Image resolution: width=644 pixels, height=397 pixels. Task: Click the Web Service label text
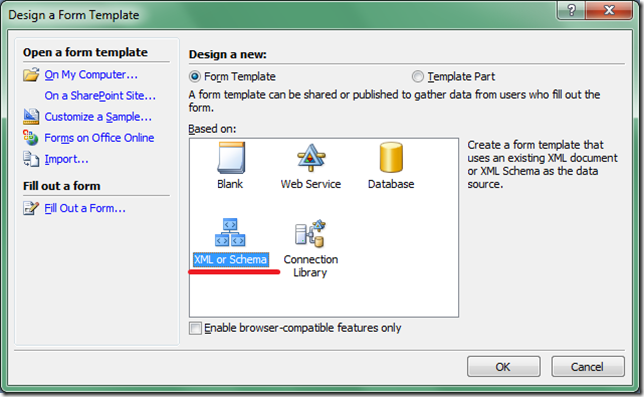tap(311, 184)
